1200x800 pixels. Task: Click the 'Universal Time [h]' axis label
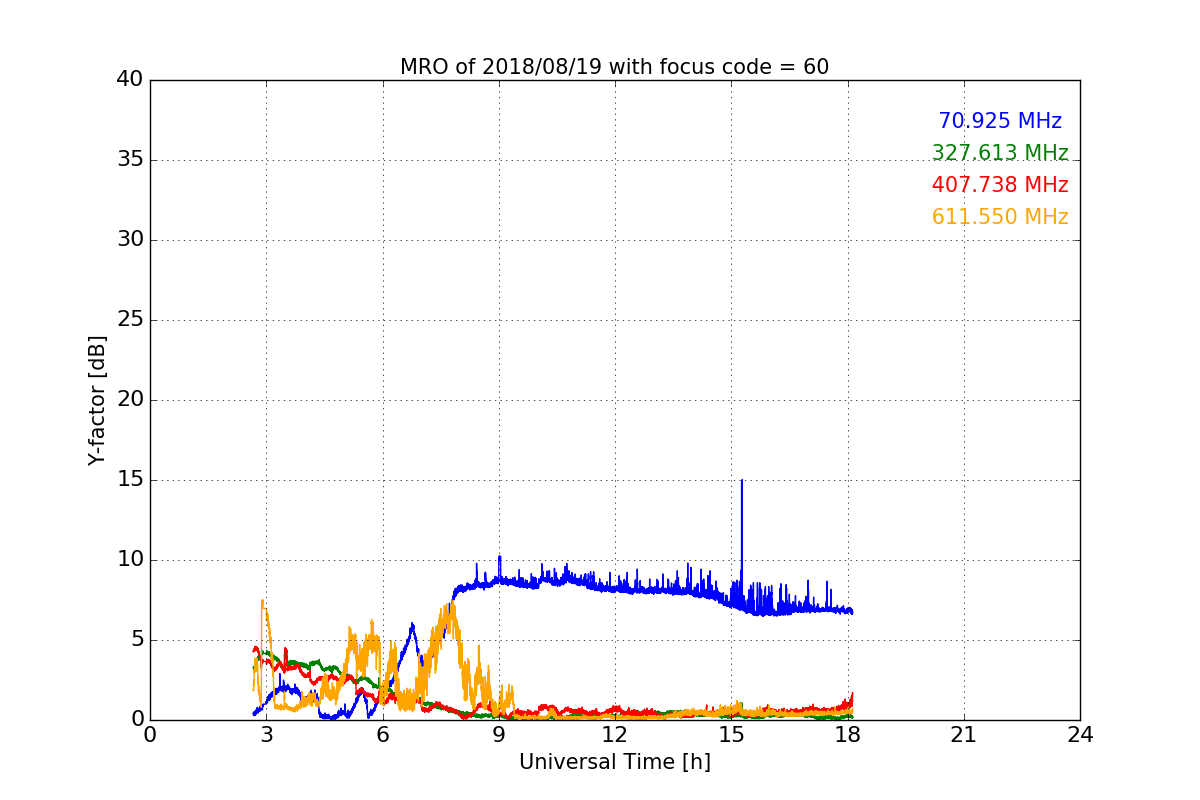click(614, 762)
